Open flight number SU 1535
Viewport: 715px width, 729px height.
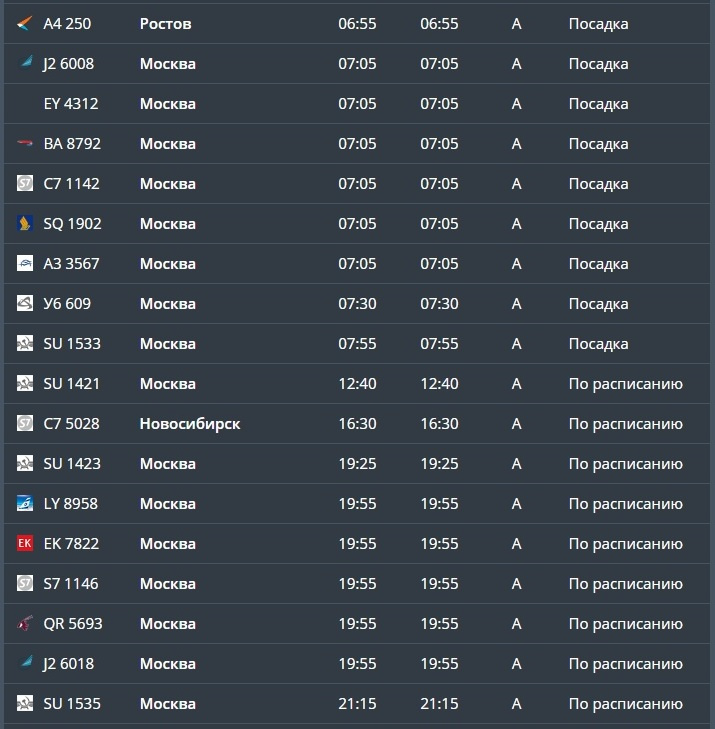tap(72, 703)
